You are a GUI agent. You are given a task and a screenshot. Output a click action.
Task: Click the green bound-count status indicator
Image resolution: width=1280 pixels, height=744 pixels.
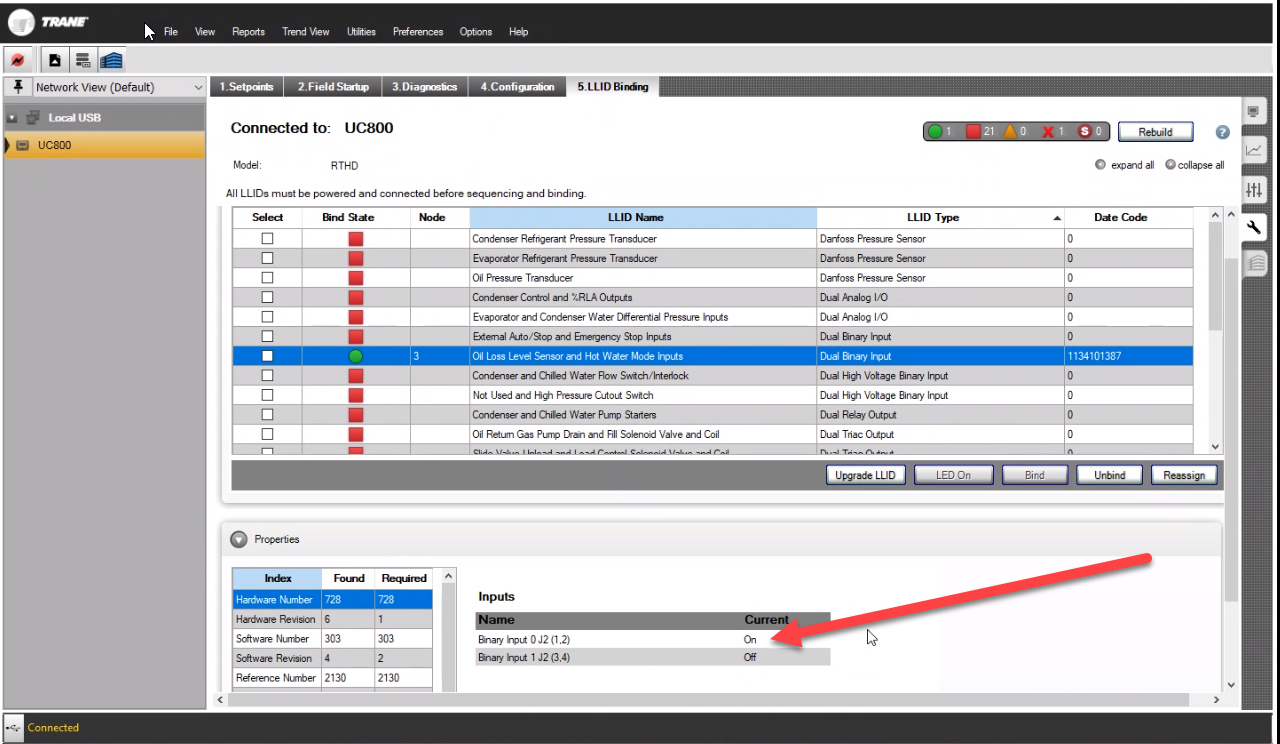point(935,131)
